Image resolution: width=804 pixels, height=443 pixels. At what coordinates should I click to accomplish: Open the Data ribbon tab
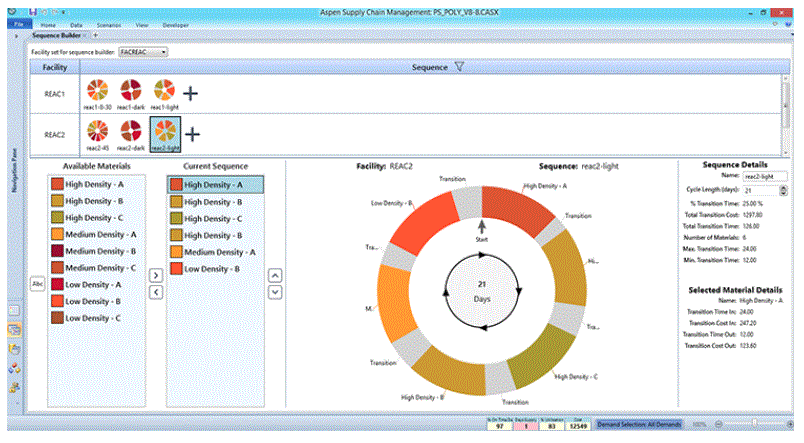click(x=76, y=25)
